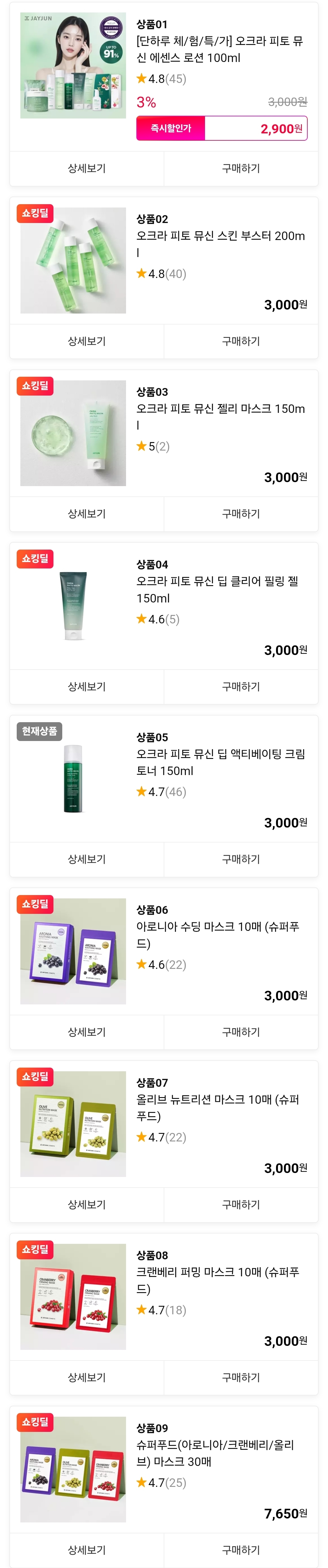Click 구매하기 for 상품07 olive mask
The width and height of the screenshot is (328, 1568).
point(240,1205)
